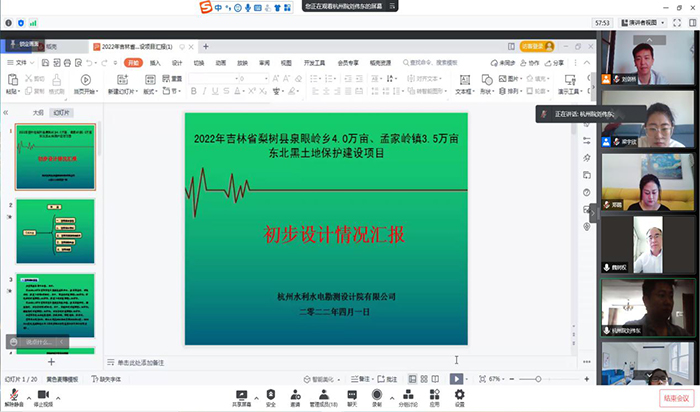
Task: Switch to the Outline pane tab
Action: click(x=38, y=113)
